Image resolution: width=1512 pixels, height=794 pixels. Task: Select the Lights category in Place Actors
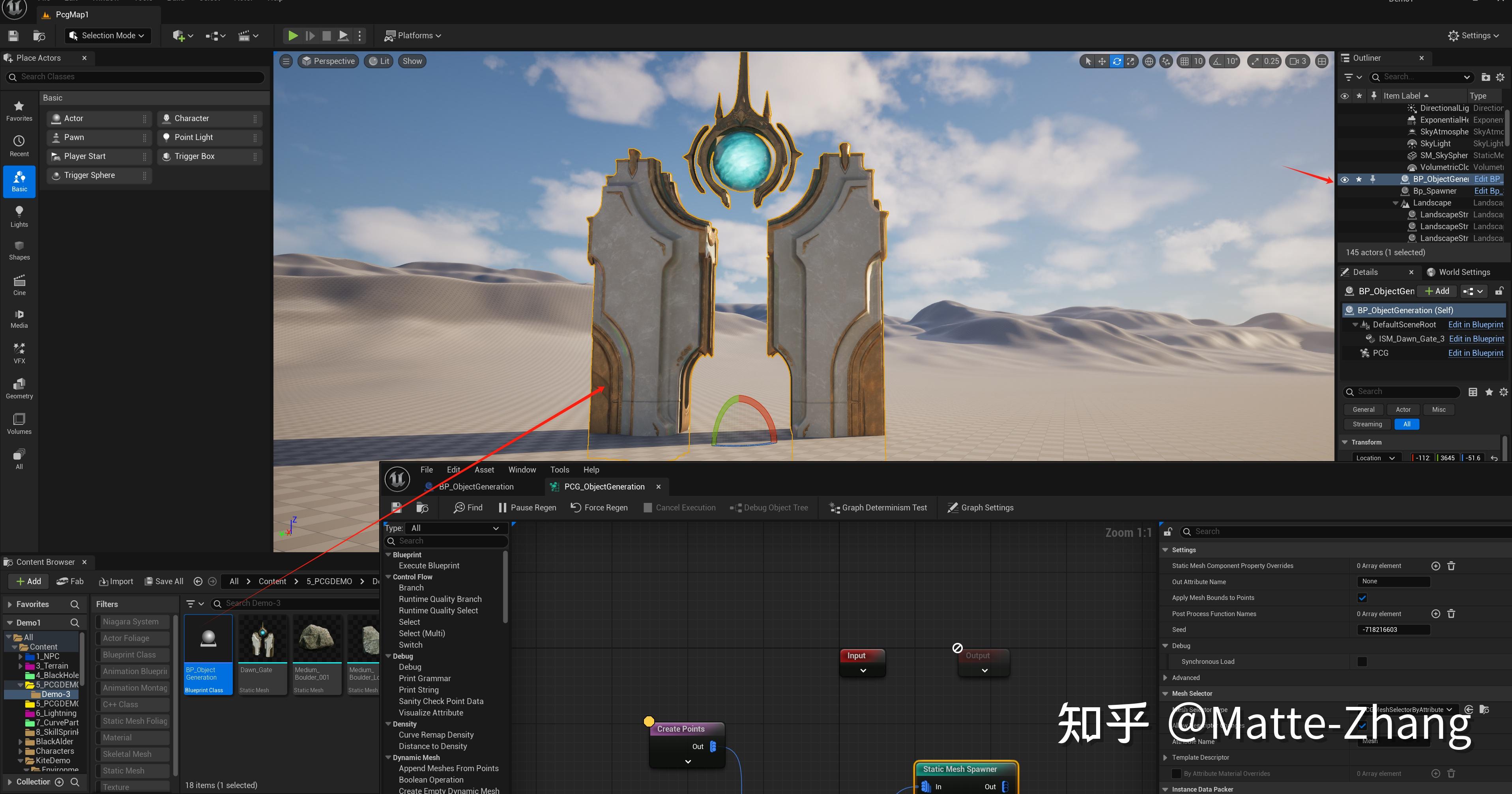click(x=19, y=216)
